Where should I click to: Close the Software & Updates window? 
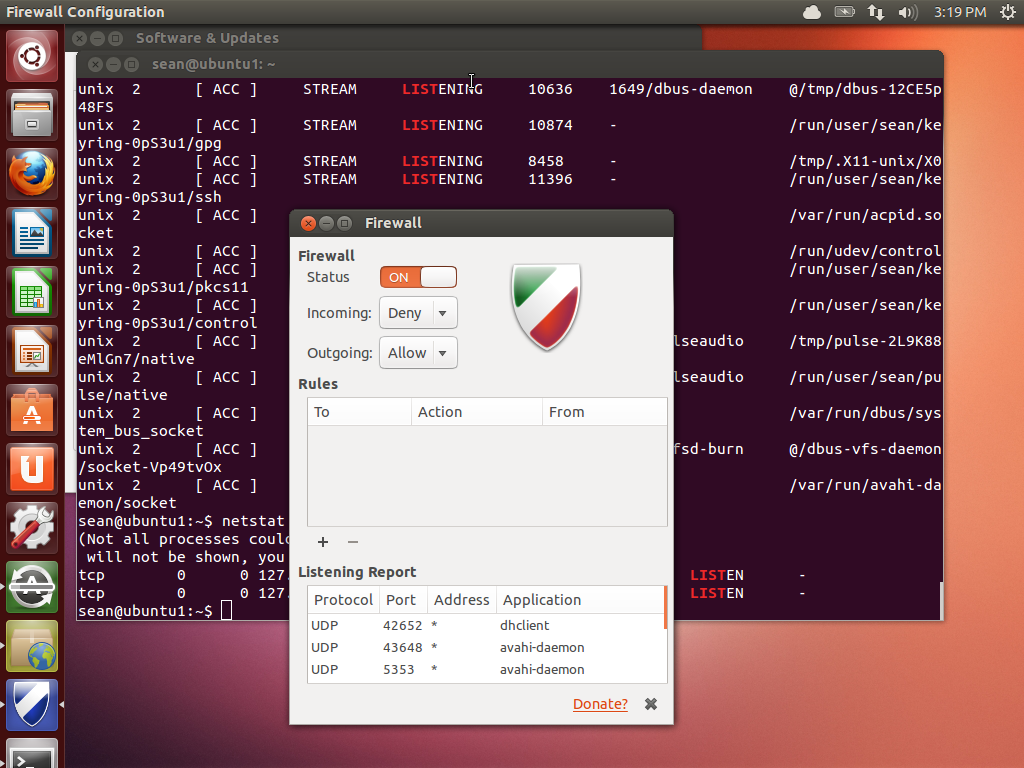(79, 39)
